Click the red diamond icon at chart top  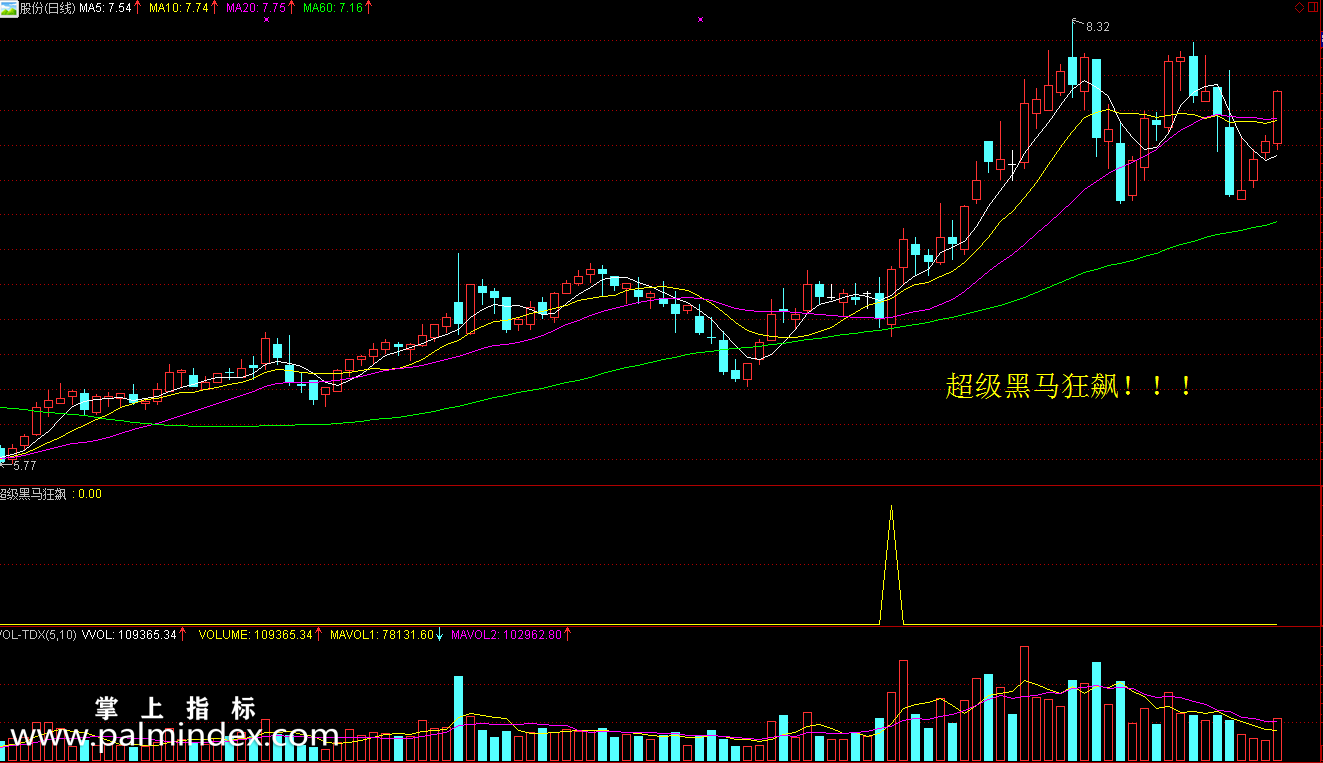pyautogui.click(x=1299, y=8)
